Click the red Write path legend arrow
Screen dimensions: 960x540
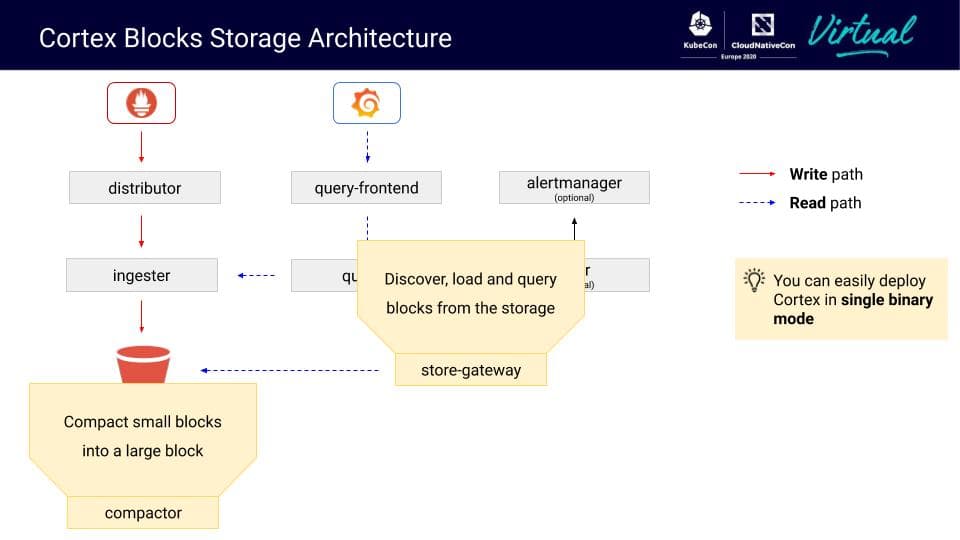757,174
